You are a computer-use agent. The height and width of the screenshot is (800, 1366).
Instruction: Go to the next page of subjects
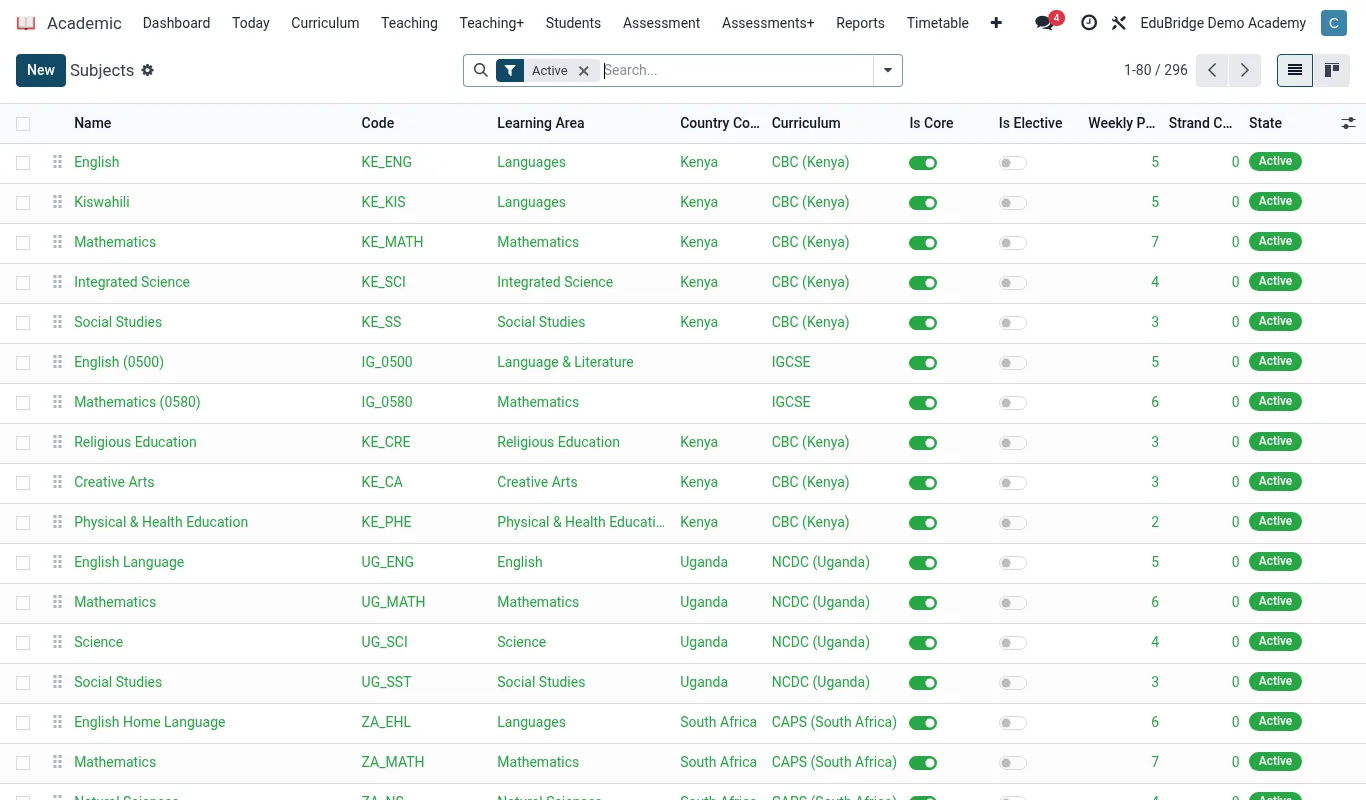coord(1244,70)
